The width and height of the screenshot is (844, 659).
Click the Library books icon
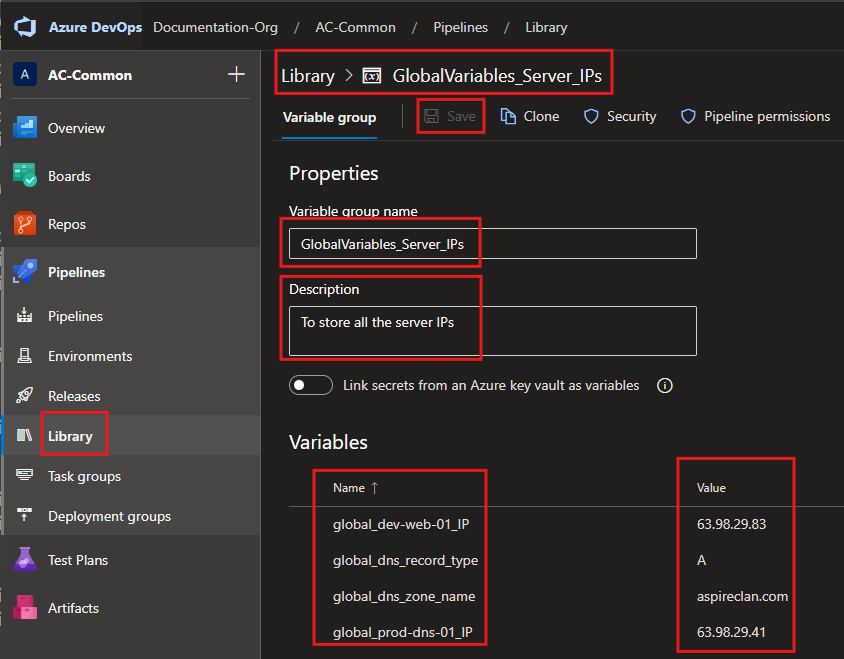pyautogui.click(x=24, y=435)
